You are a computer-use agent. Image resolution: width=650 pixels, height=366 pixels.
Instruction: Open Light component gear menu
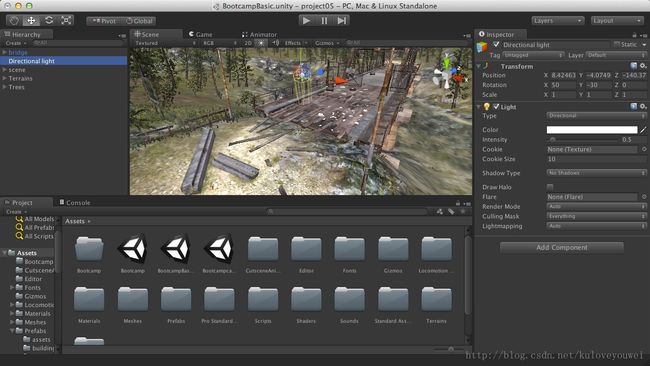(x=643, y=107)
